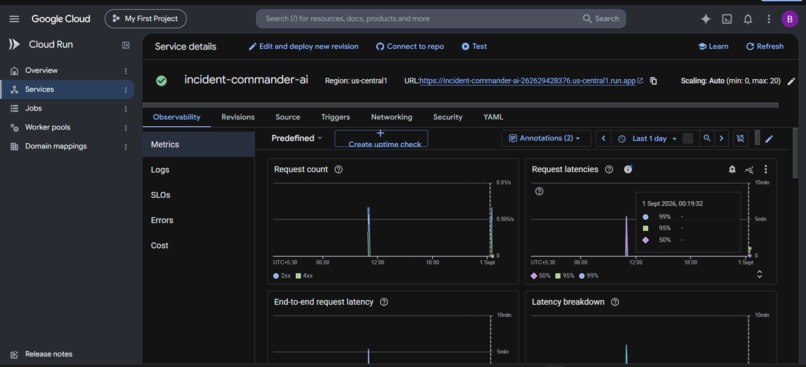This screenshot has width=806, height=367.
Task: Toggle the 2xx series in Request count
Action: tap(282, 276)
